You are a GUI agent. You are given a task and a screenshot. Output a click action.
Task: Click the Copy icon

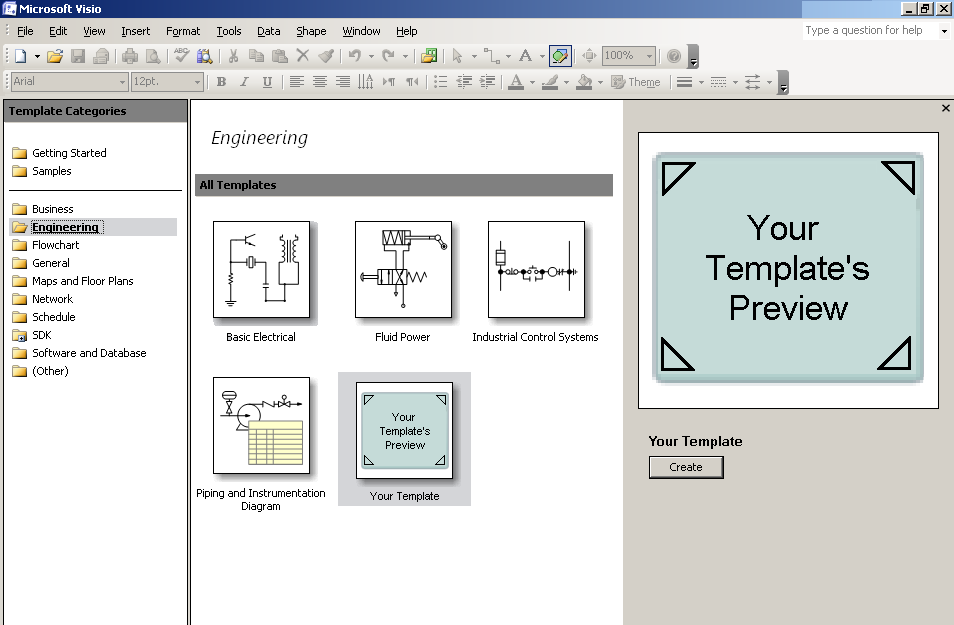point(256,56)
